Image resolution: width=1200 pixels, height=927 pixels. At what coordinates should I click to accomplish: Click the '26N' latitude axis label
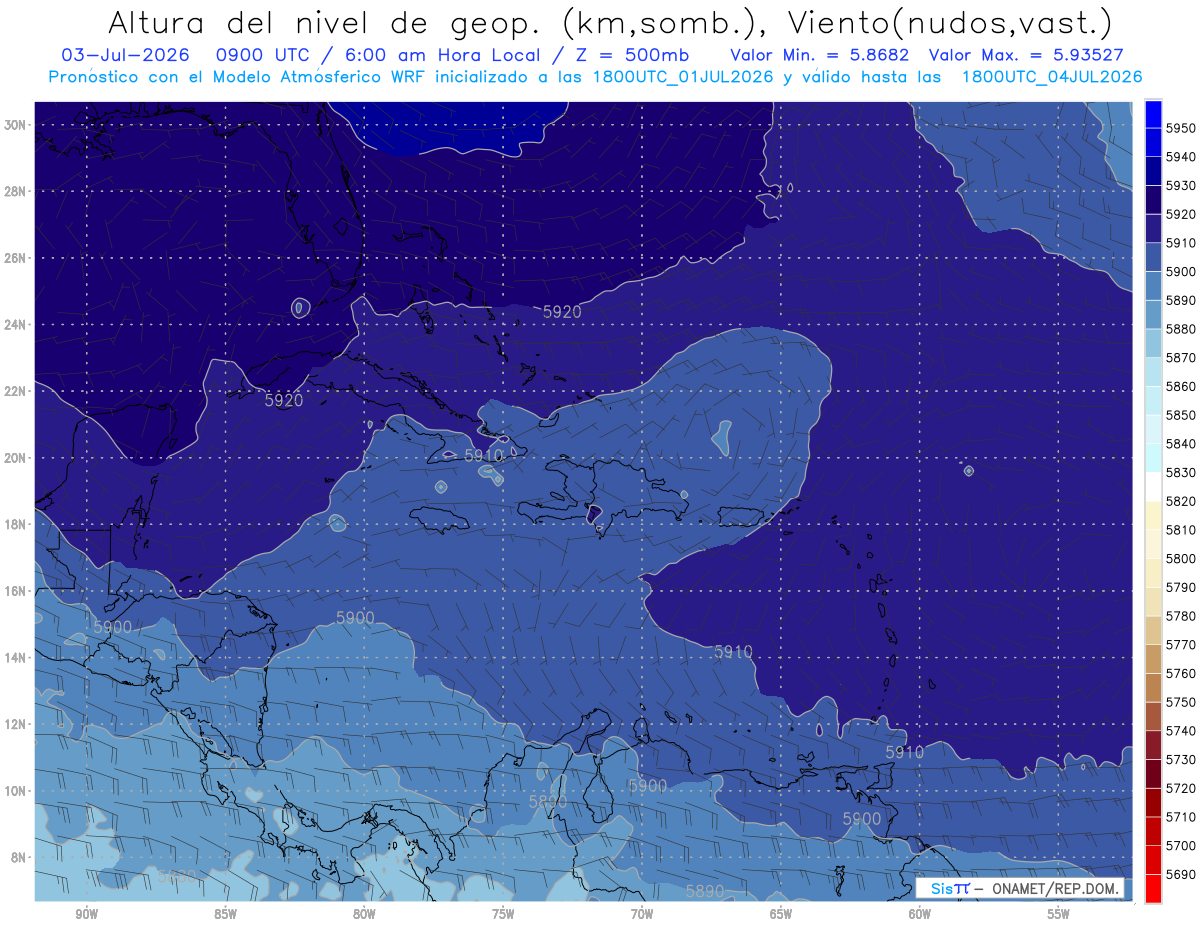click(15, 258)
